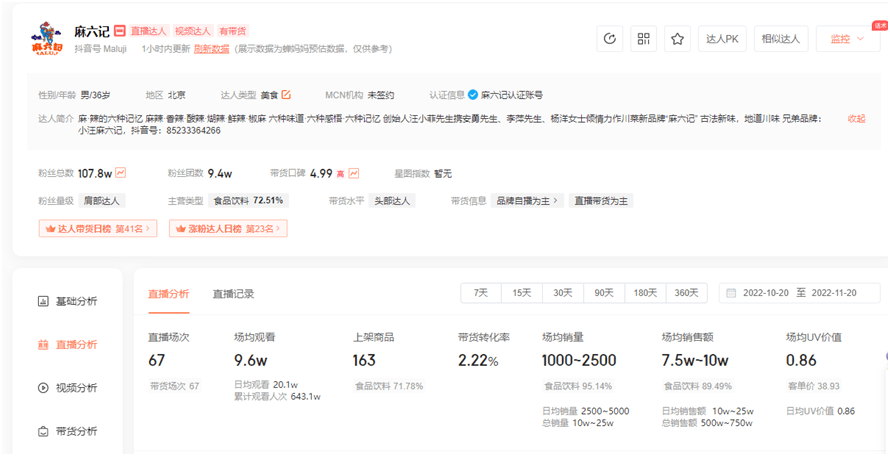Click the 直播分析 sidebar icon
The height and width of the screenshot is (456, 890).
pos(43,345)
